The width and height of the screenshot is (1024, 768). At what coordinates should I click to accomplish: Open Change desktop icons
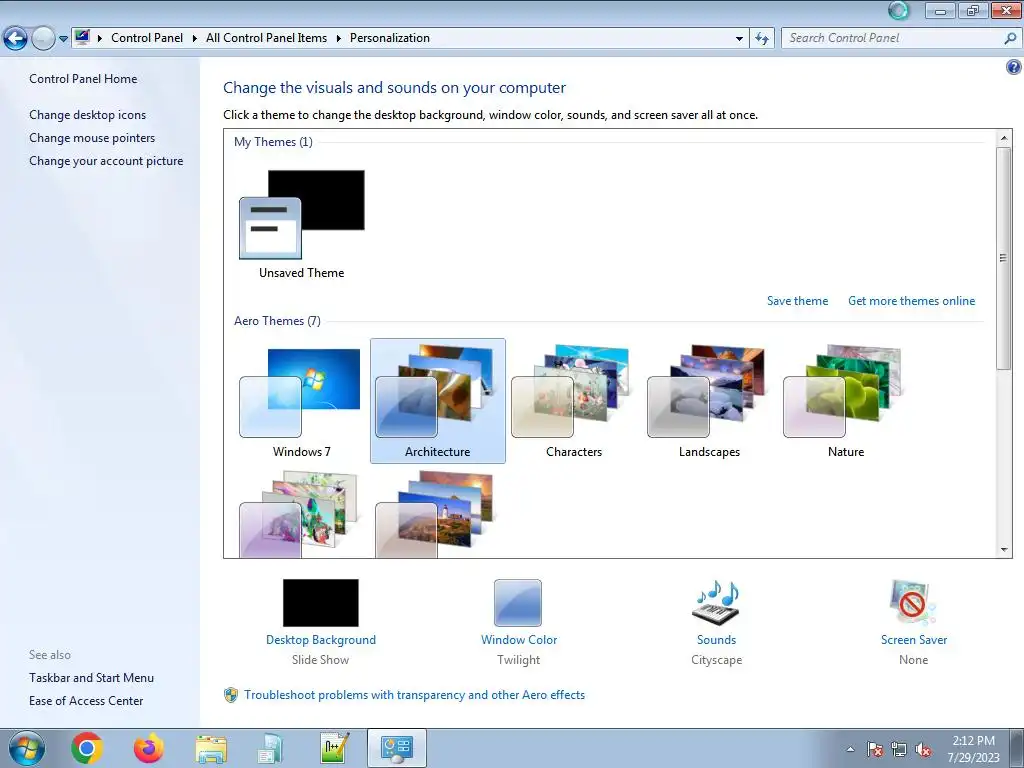(x=88, y=115)
